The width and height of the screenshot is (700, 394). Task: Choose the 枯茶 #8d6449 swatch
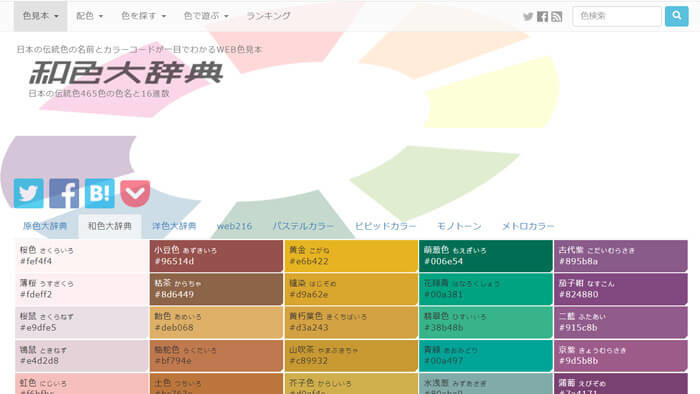[217, 289]
